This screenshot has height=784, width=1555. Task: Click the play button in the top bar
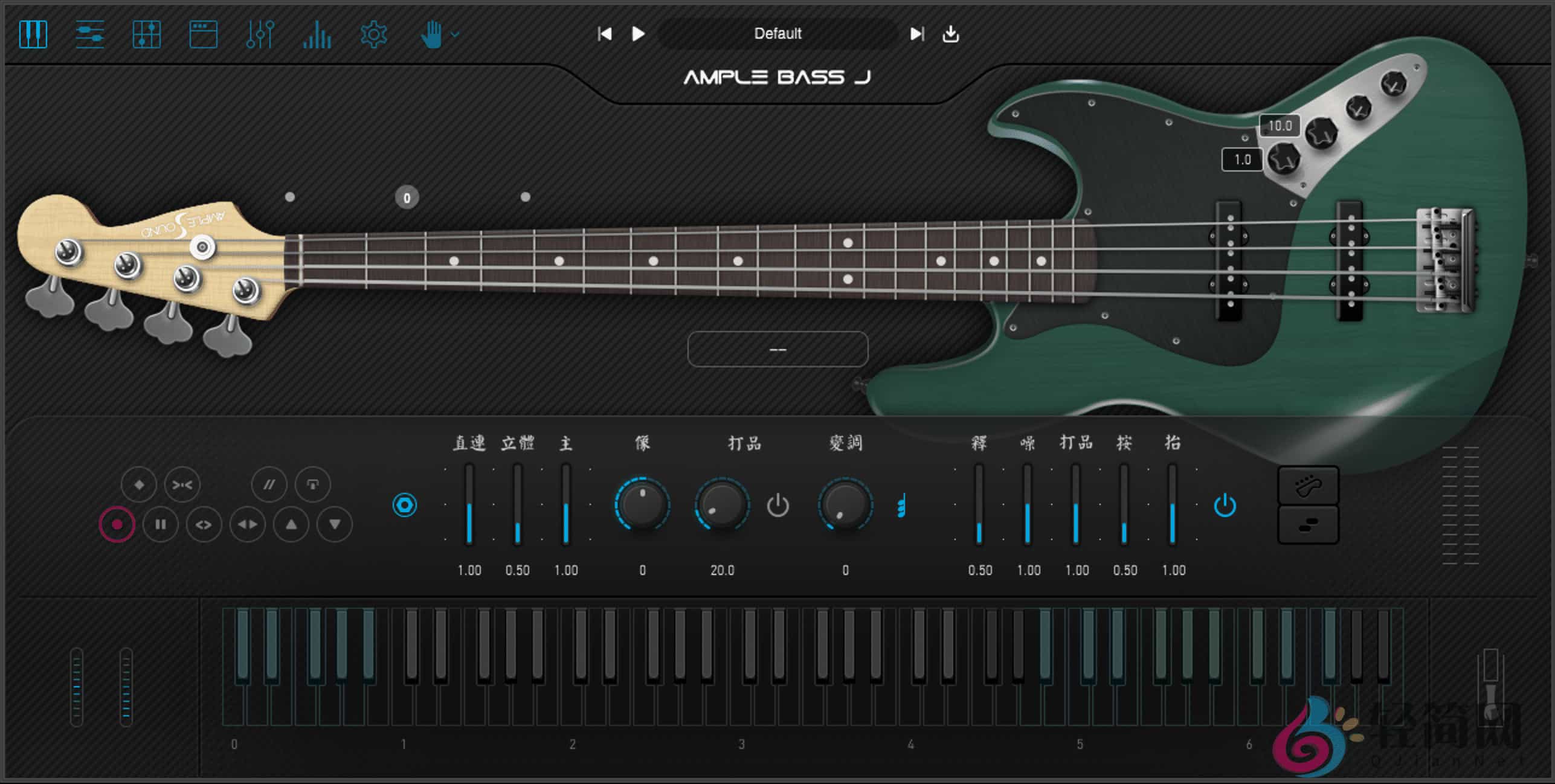[x=638, y=34]
